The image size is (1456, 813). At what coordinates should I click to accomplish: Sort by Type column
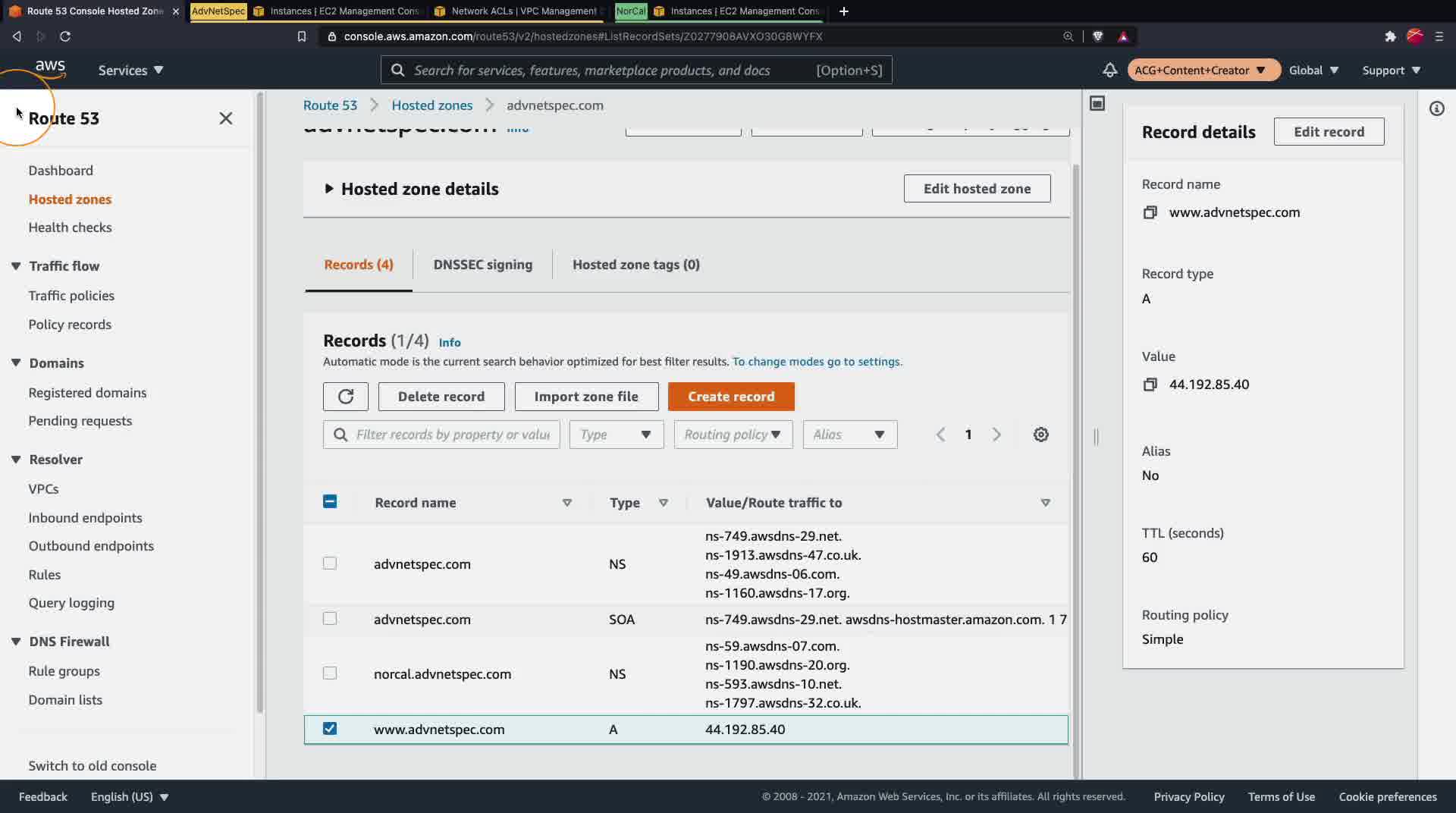(x=664, y=503)
